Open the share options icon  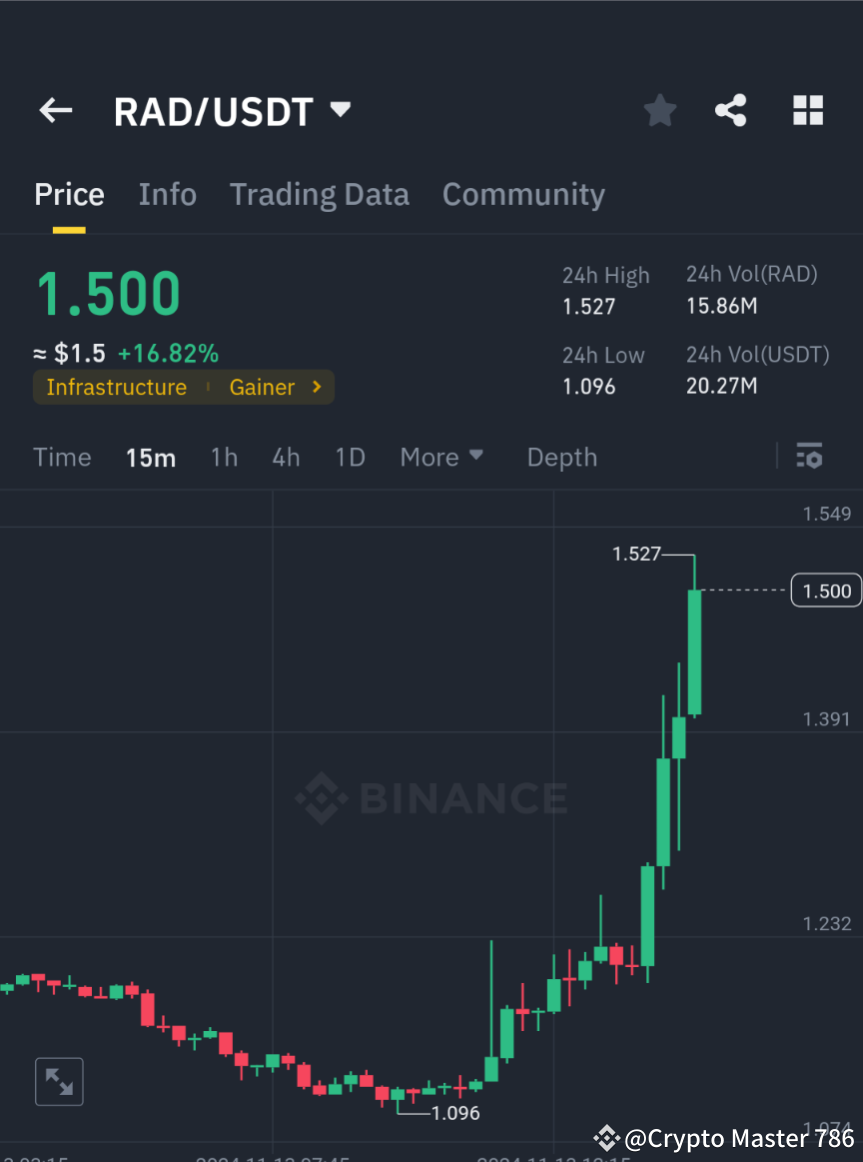731,110
